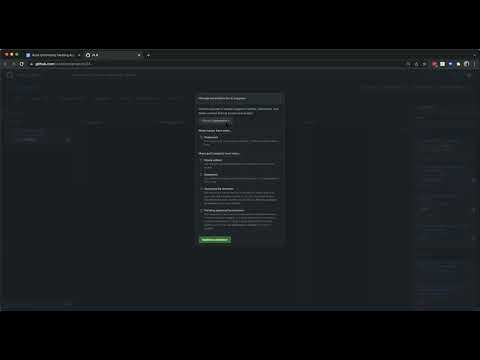Select the second radio option in the second role section

[201, 174]
